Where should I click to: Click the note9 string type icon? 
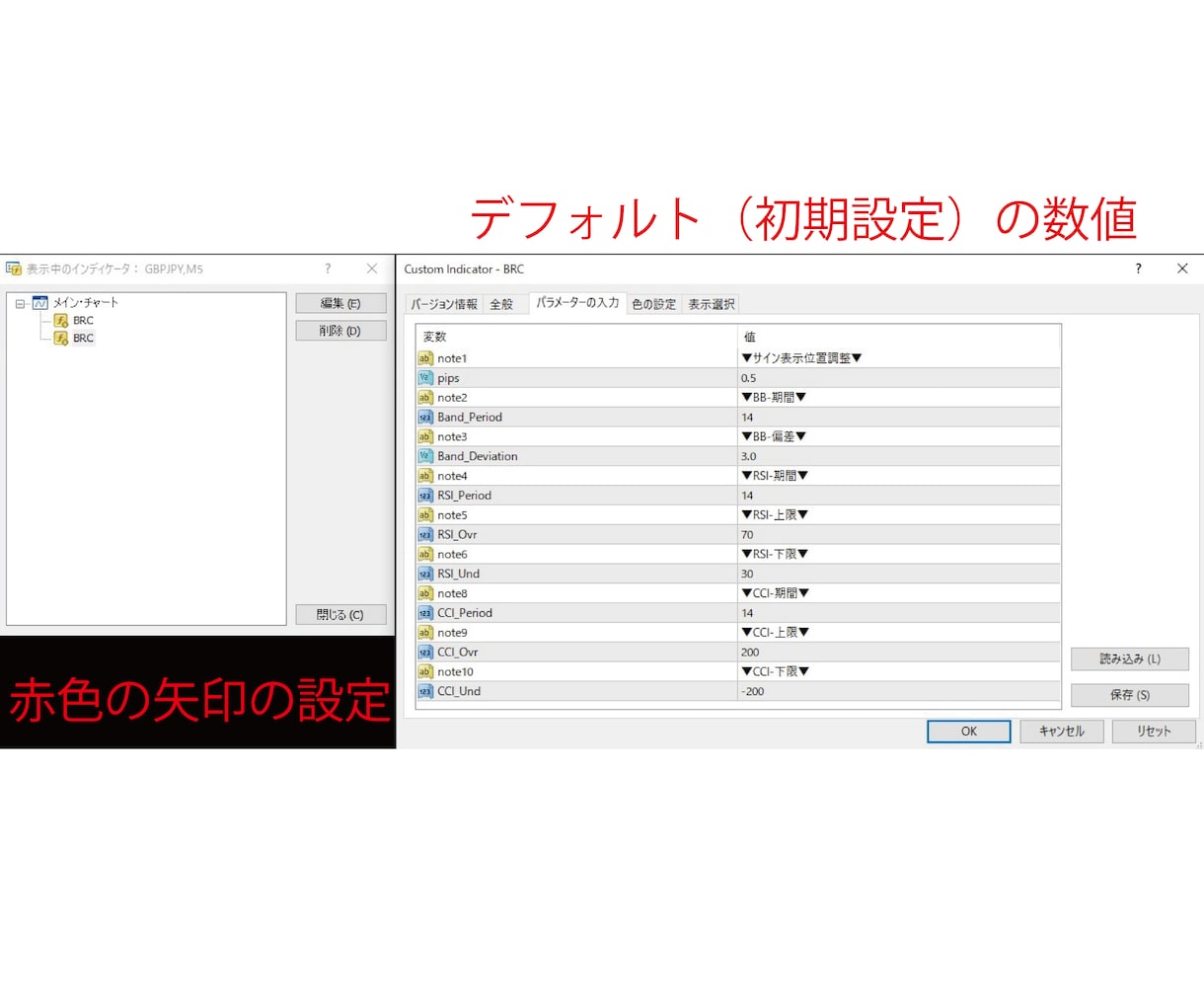click(x=425, y=633)
